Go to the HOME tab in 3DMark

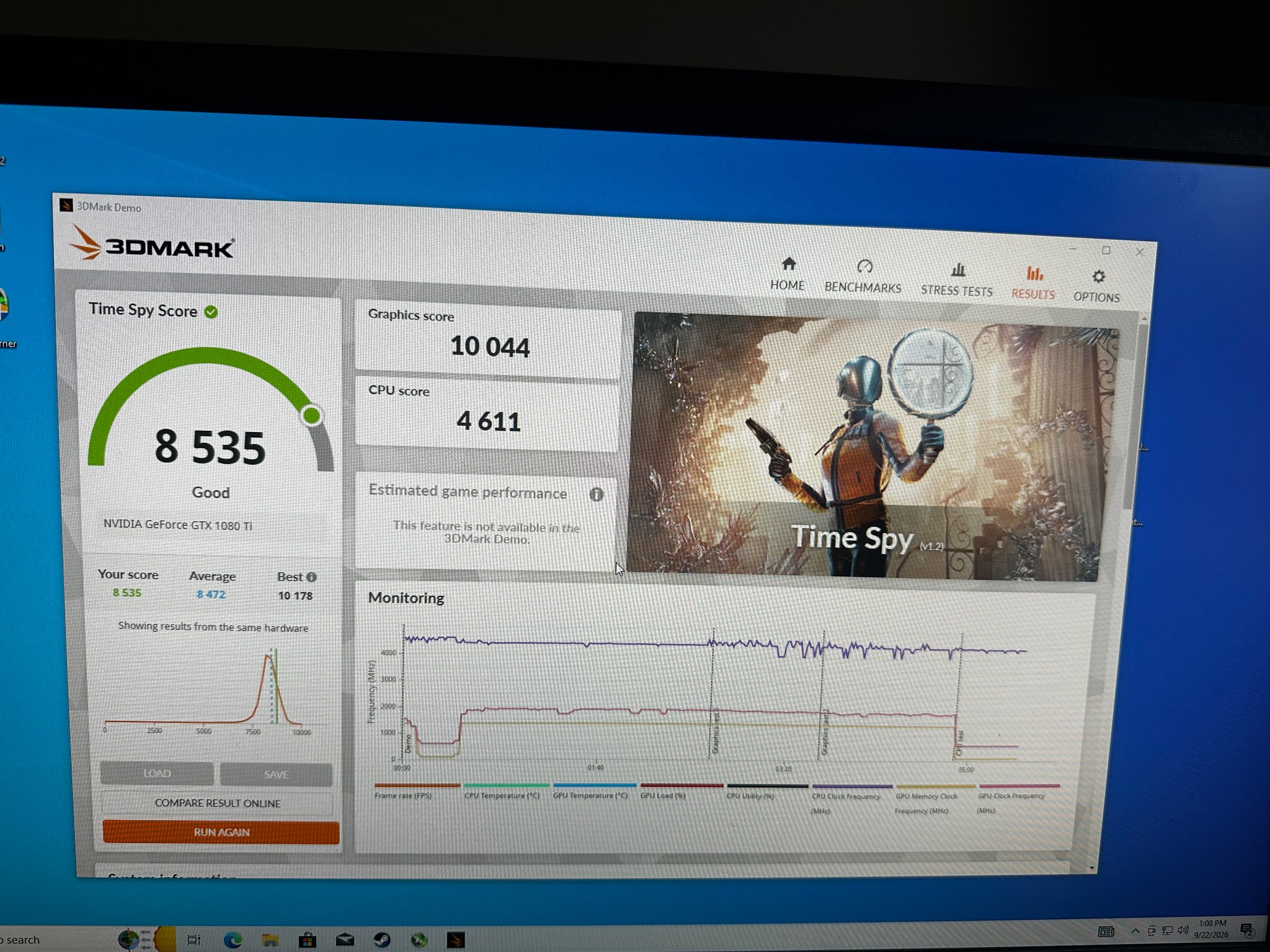pyautogui.click(x=788, y=274)
